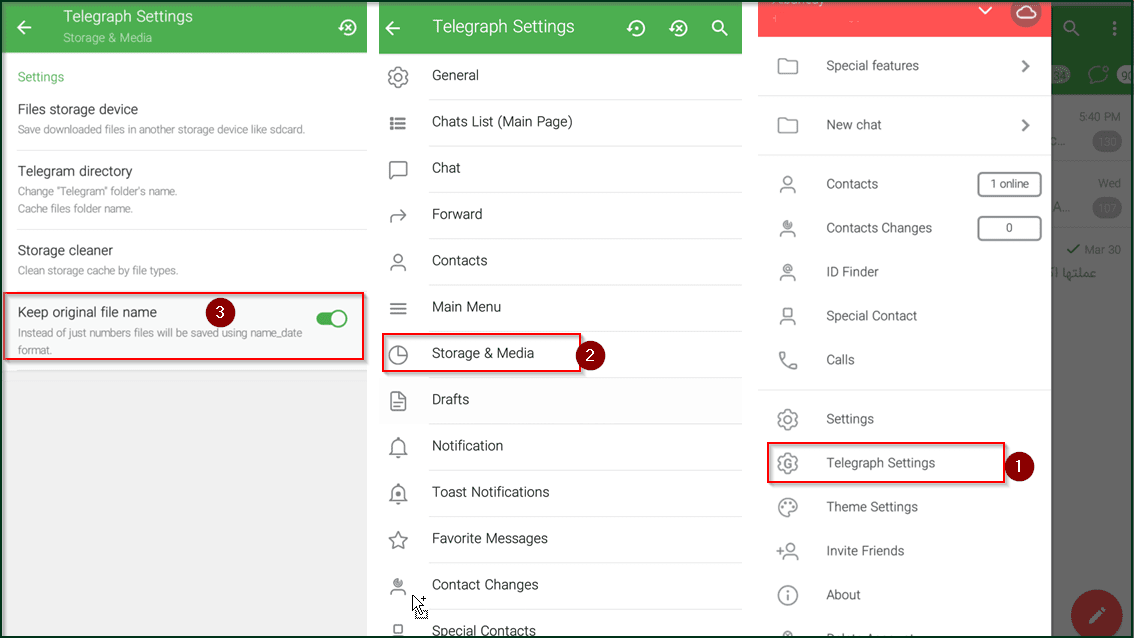Click the Favorite Messages star icon
The width and height of the screenshot is (1134, 638).
click(398, 540)
